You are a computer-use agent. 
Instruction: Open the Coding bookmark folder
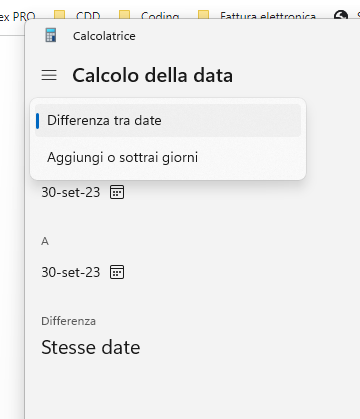pyautogui.click(x=149, y=16)
